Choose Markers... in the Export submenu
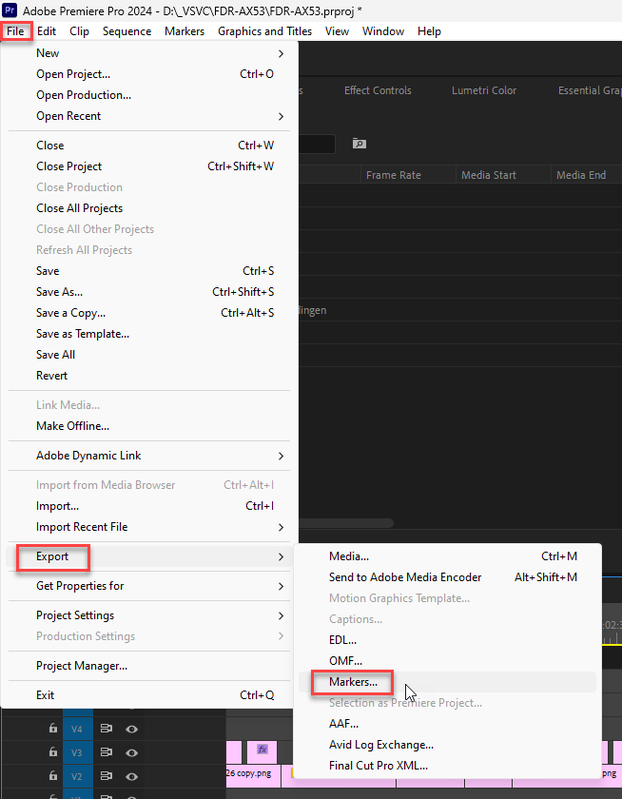 pos(447,682)
